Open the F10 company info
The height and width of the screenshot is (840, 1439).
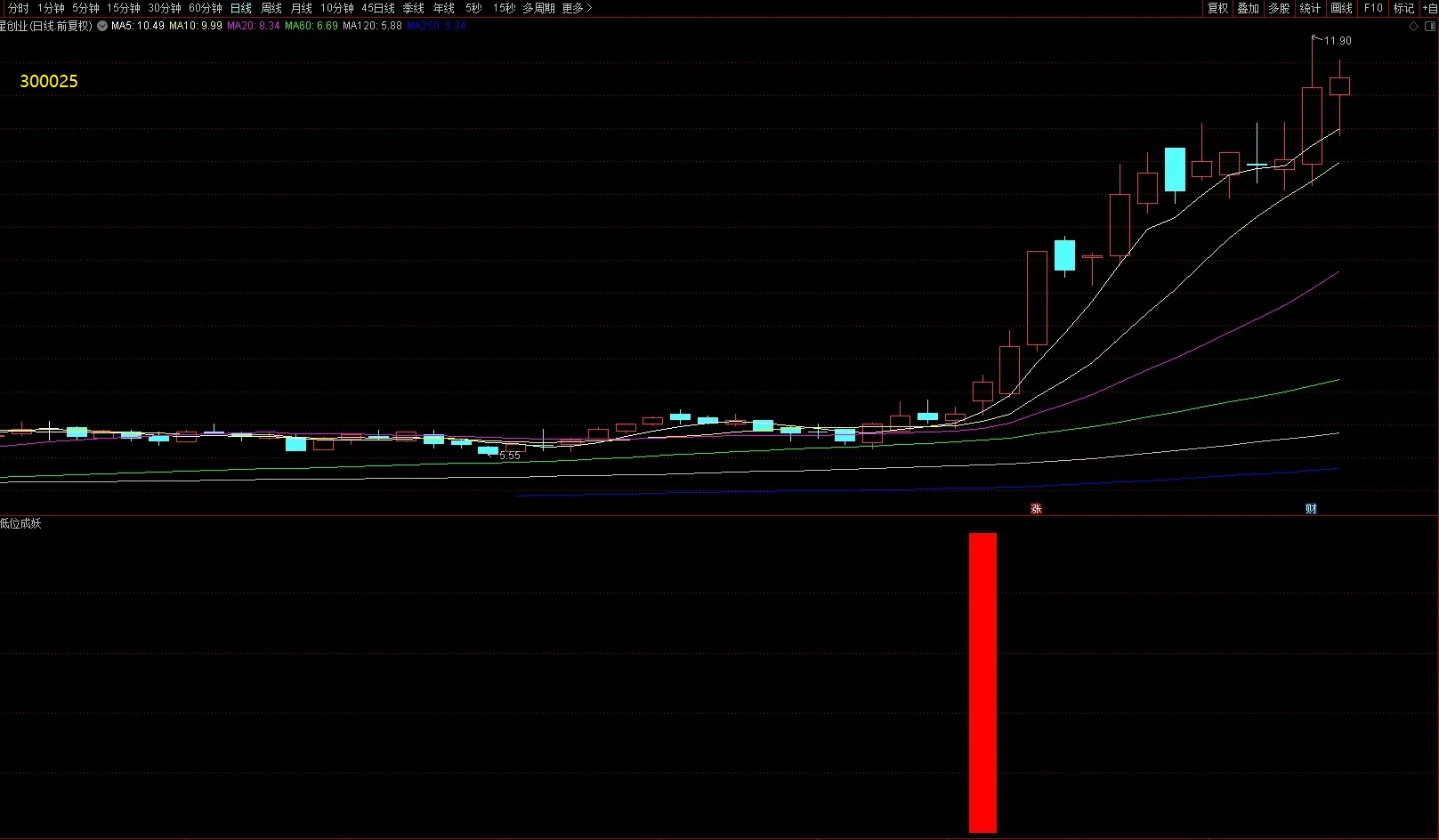tap(1373, 8)
